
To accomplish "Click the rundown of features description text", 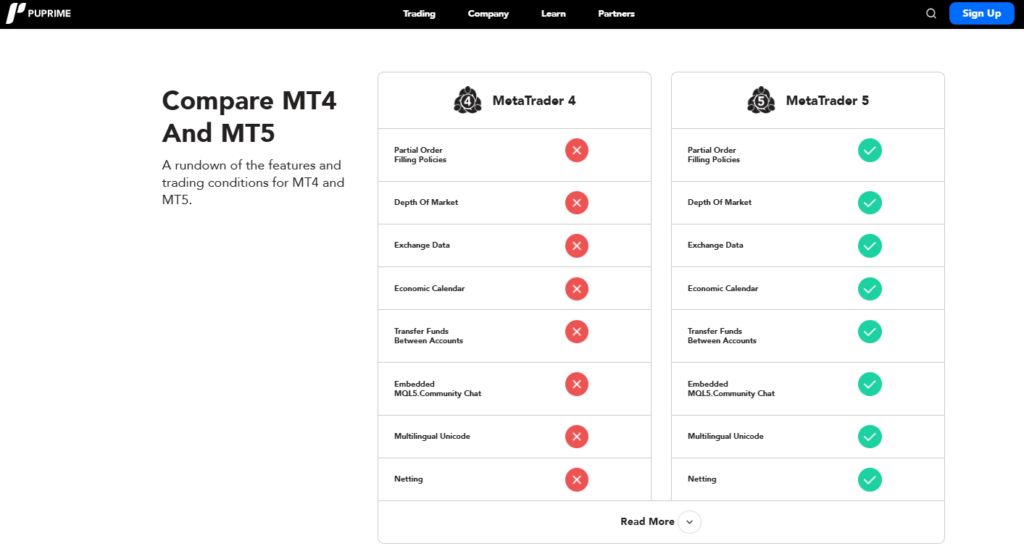I will pos(253,183).
